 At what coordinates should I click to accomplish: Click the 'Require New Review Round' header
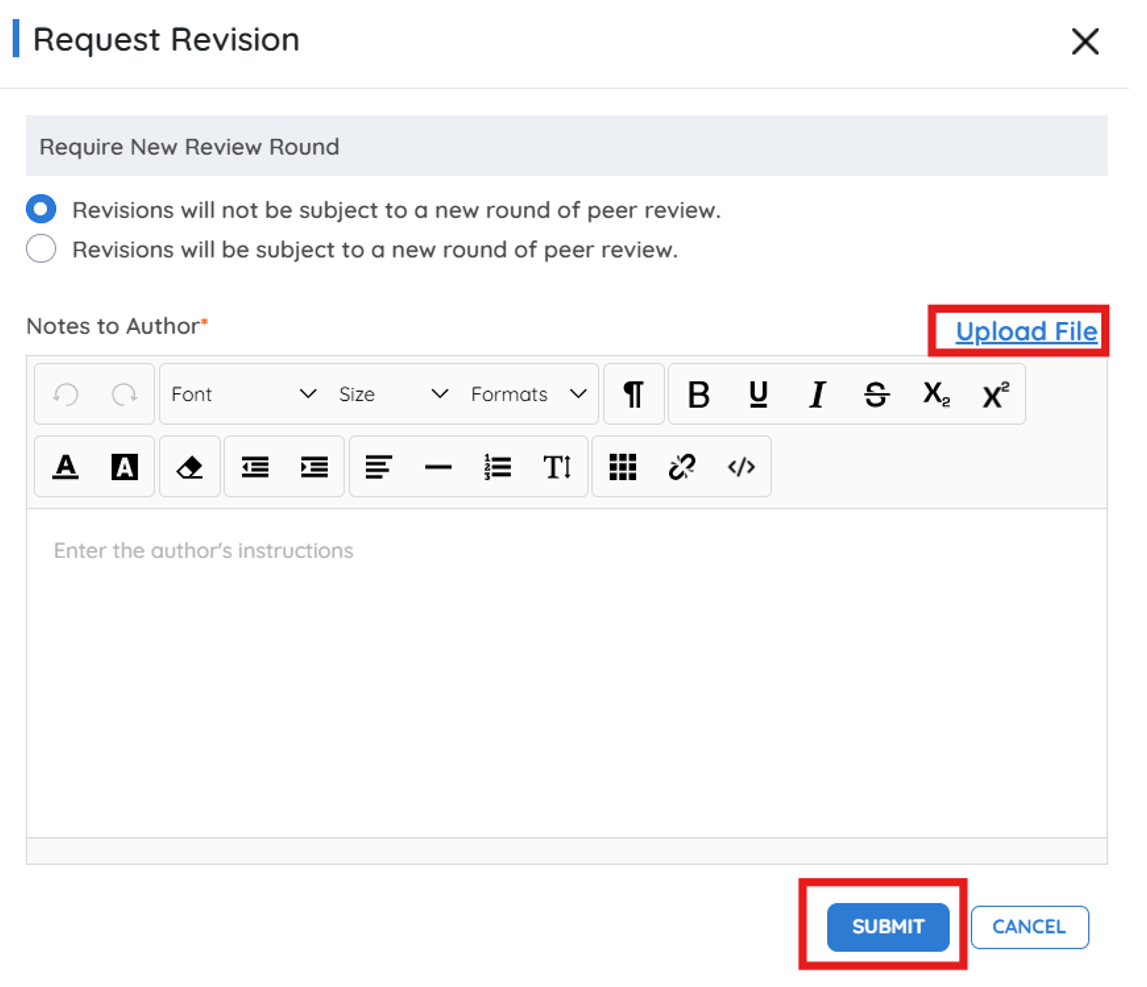click(567, 146)
